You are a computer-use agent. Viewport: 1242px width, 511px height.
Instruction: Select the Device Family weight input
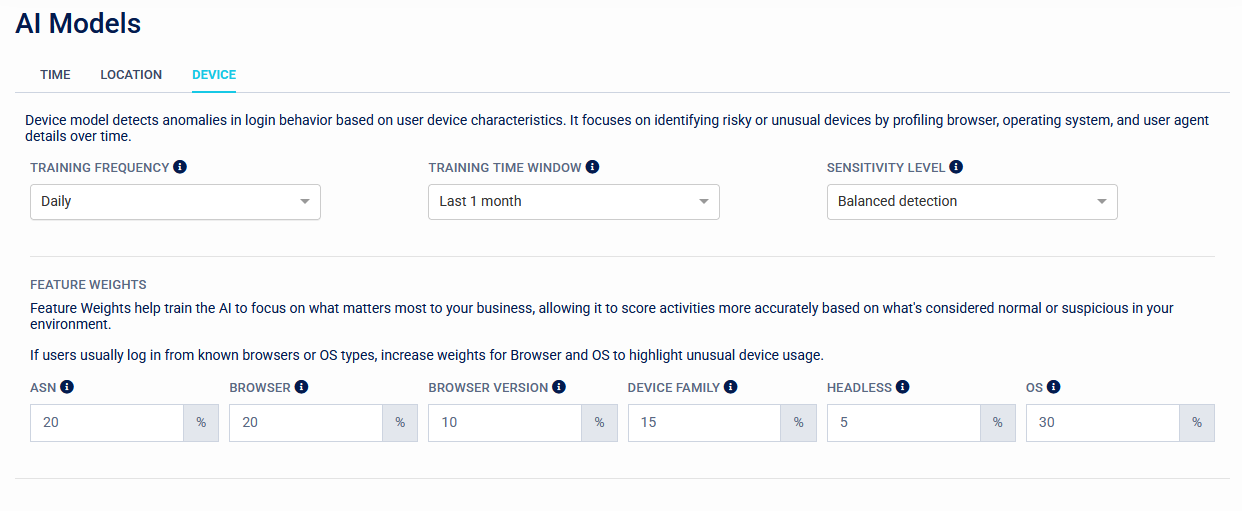point(704,422)
